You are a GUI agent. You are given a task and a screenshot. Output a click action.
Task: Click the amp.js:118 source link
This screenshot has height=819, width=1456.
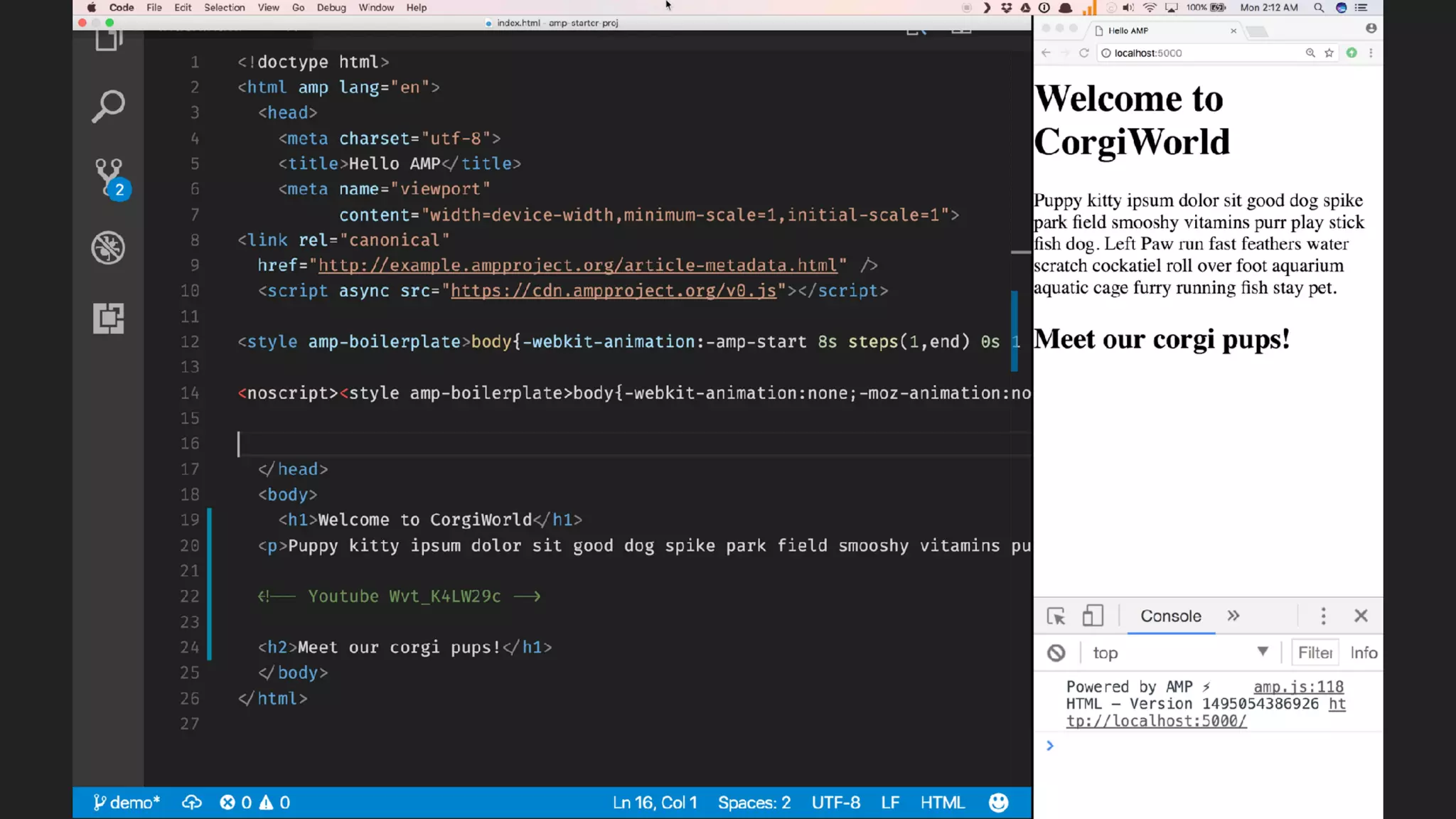1298,687
